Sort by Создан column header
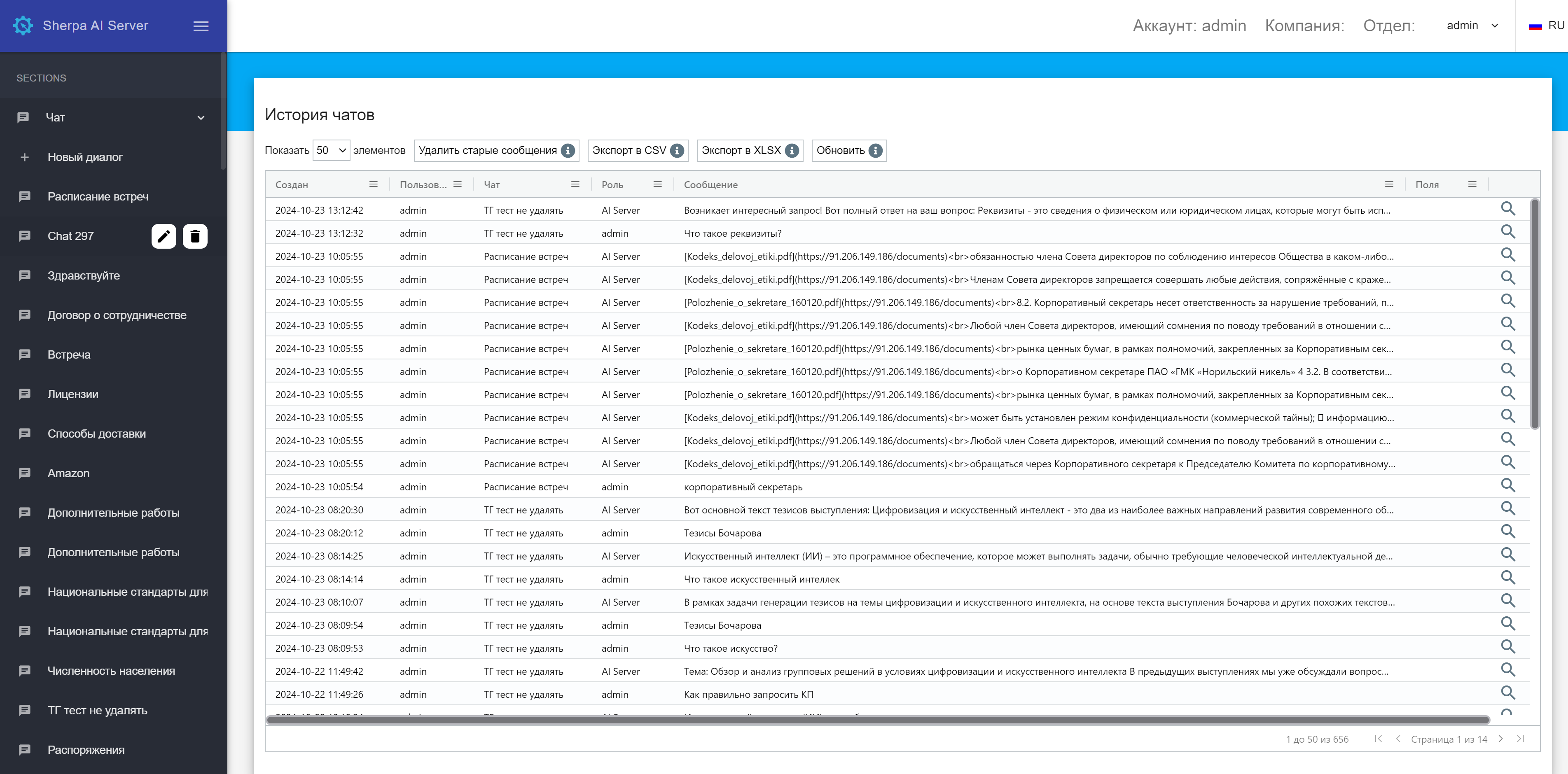Screen dimensions: 1568x774 coord(292,184)
